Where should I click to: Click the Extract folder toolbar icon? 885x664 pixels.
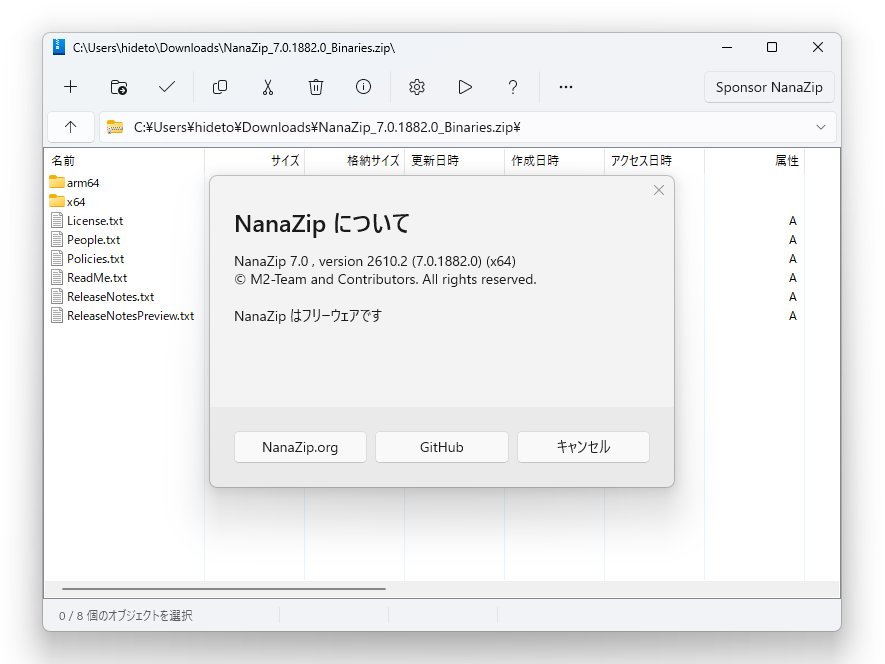pos(119,87)
